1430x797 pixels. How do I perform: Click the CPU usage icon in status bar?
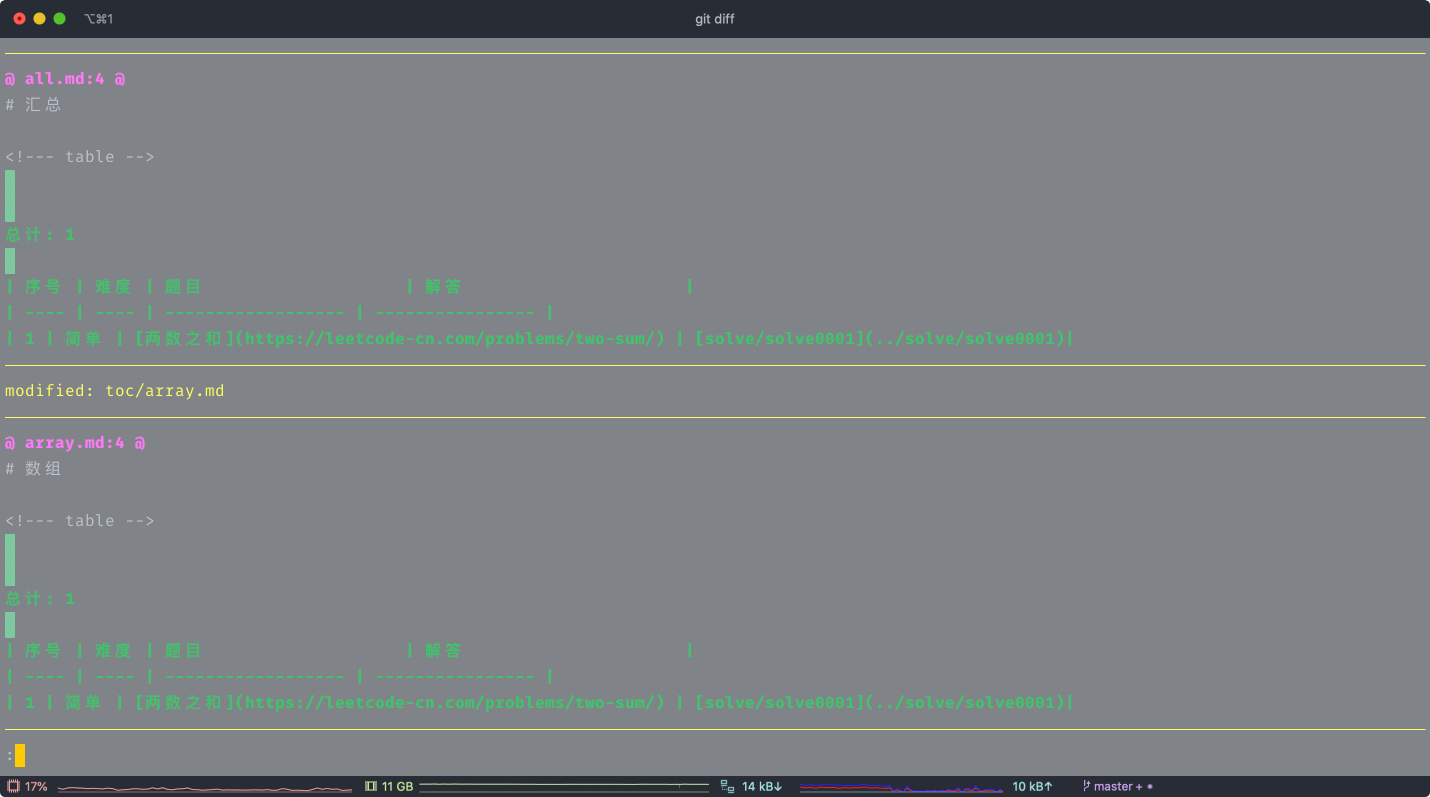(14, 787)
